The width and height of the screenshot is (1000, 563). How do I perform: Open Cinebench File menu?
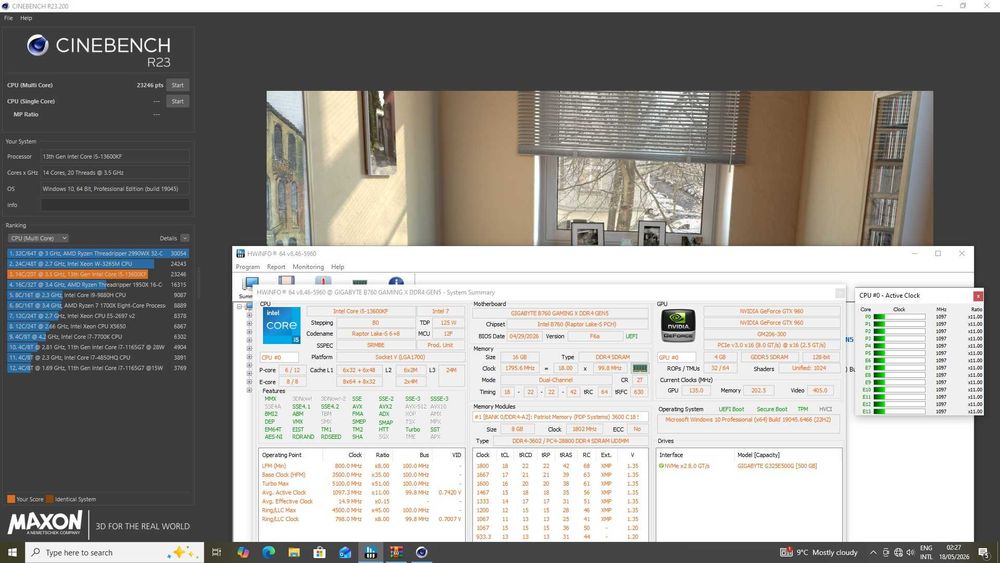[x=8, y=18]
